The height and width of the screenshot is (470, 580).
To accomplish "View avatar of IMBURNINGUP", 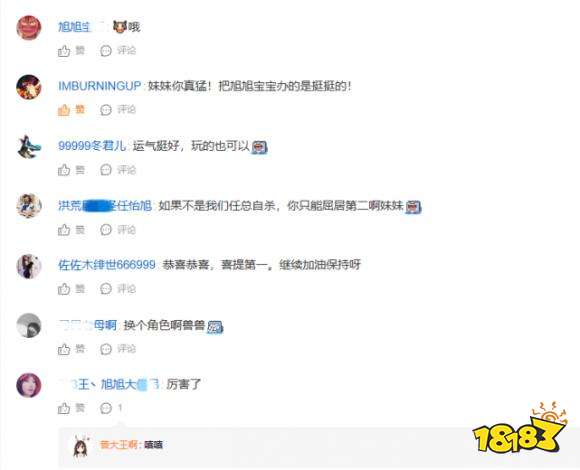I will click(29, 87).
